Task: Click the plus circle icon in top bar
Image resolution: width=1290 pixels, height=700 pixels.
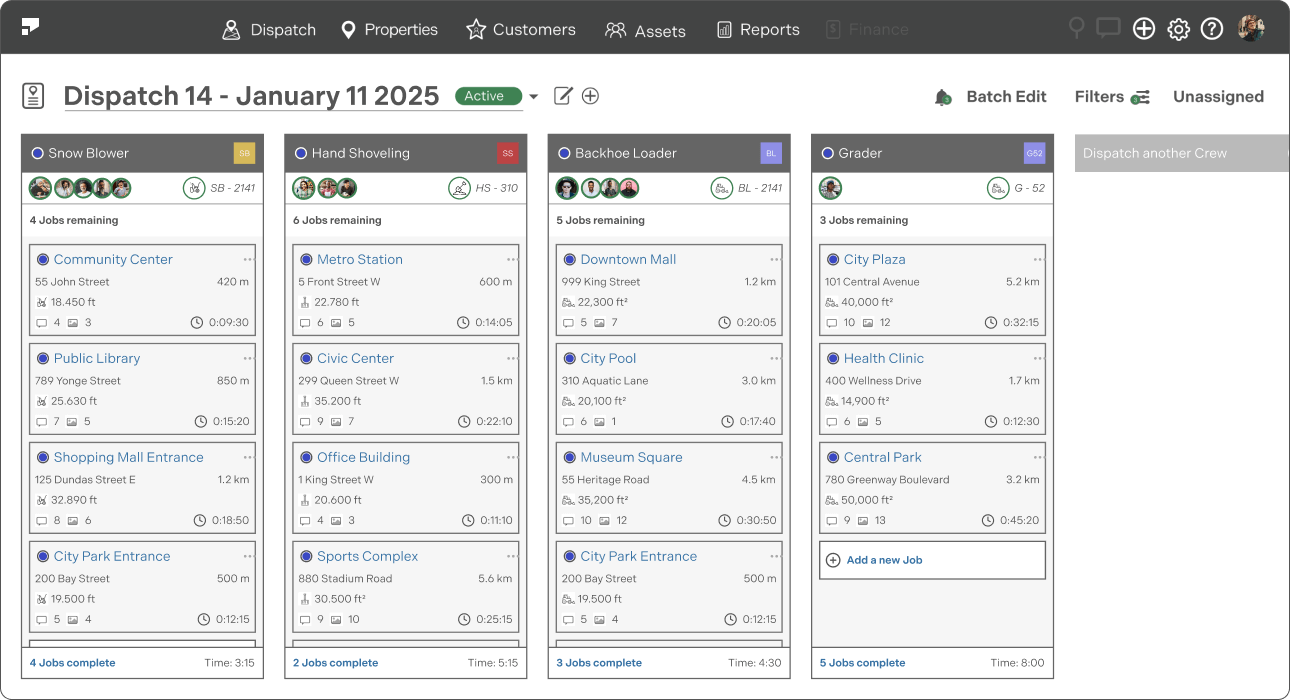Action: 1144,29
